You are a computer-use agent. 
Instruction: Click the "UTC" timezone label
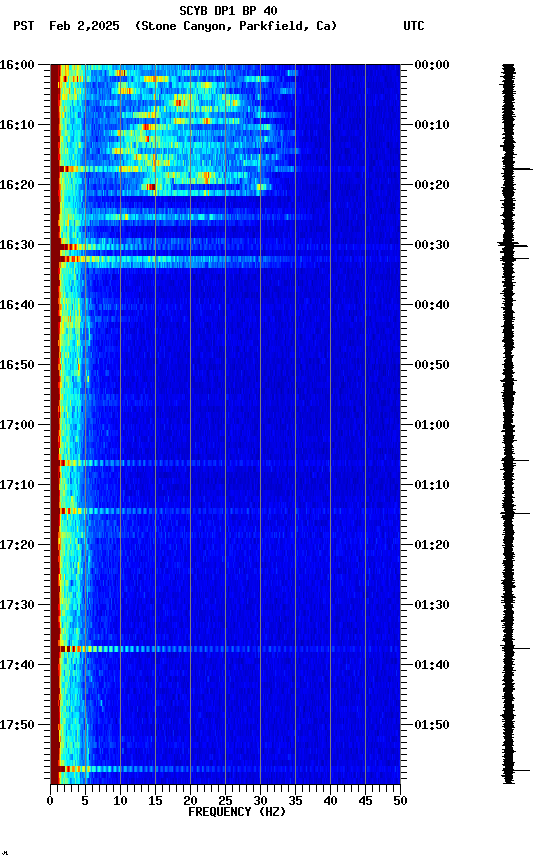click(x=414, y=26)
